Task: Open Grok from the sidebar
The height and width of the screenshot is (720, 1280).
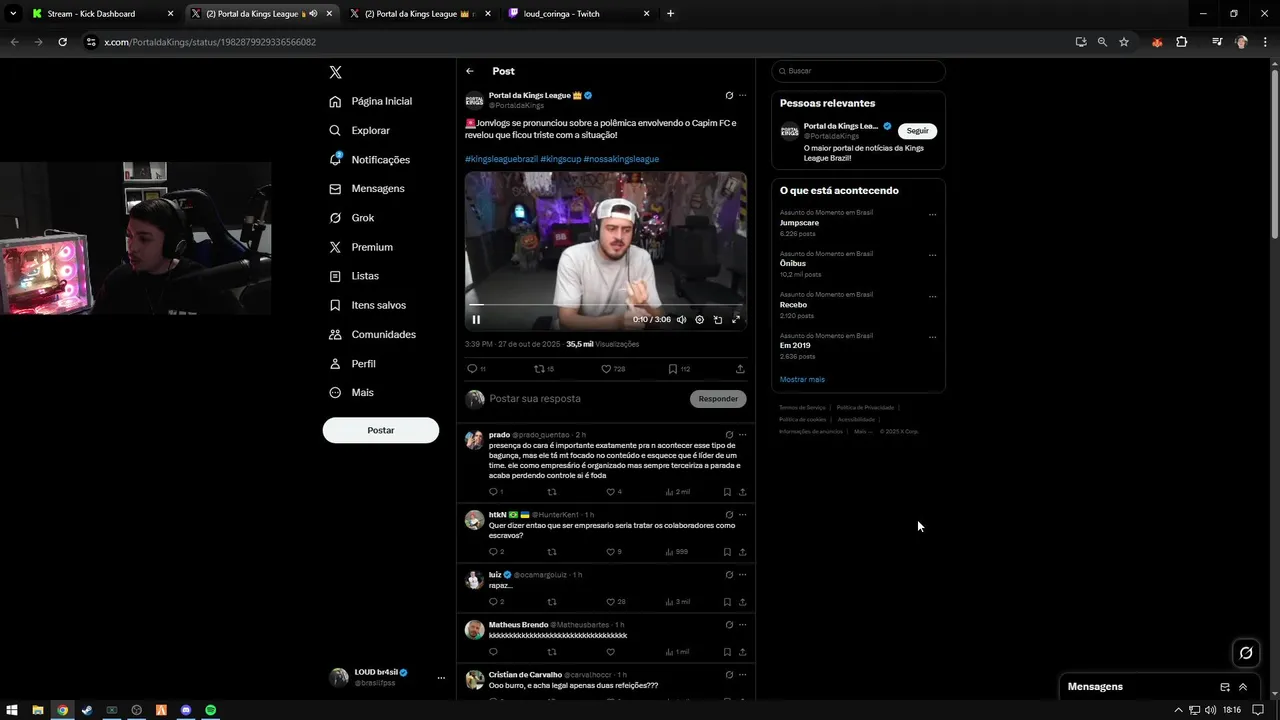Action: pyautogui.click(x=351, y=218)
